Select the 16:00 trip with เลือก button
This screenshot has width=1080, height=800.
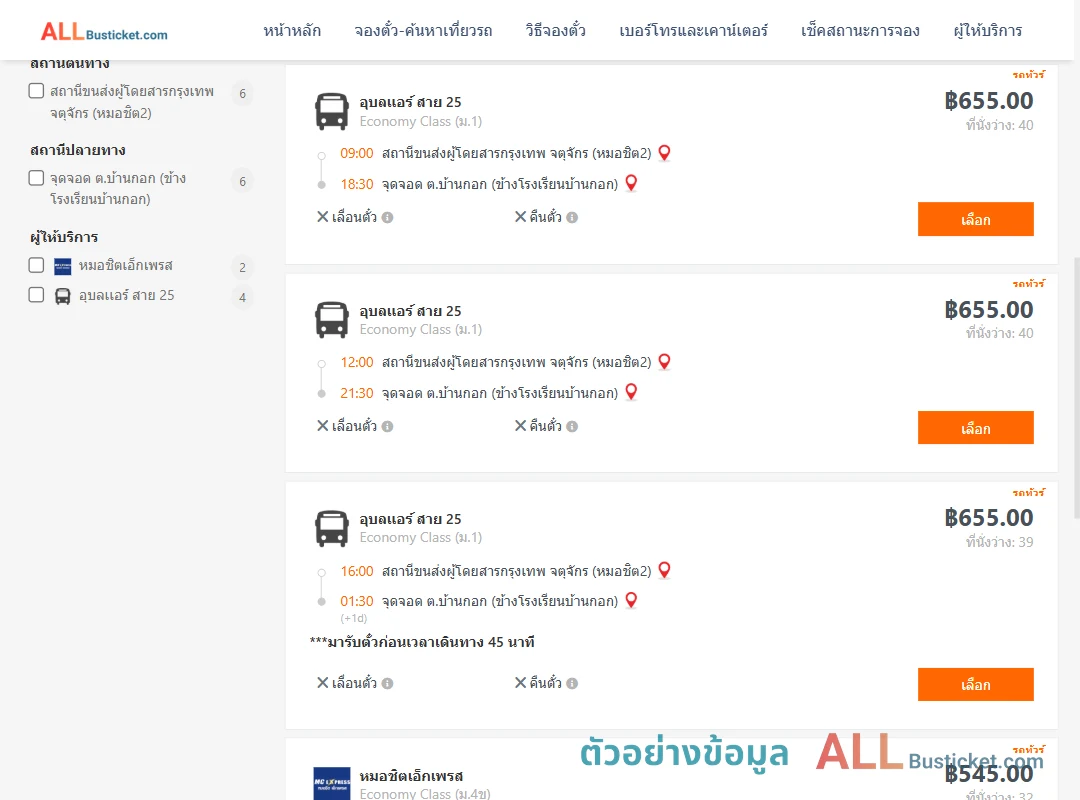click(975, 684)
